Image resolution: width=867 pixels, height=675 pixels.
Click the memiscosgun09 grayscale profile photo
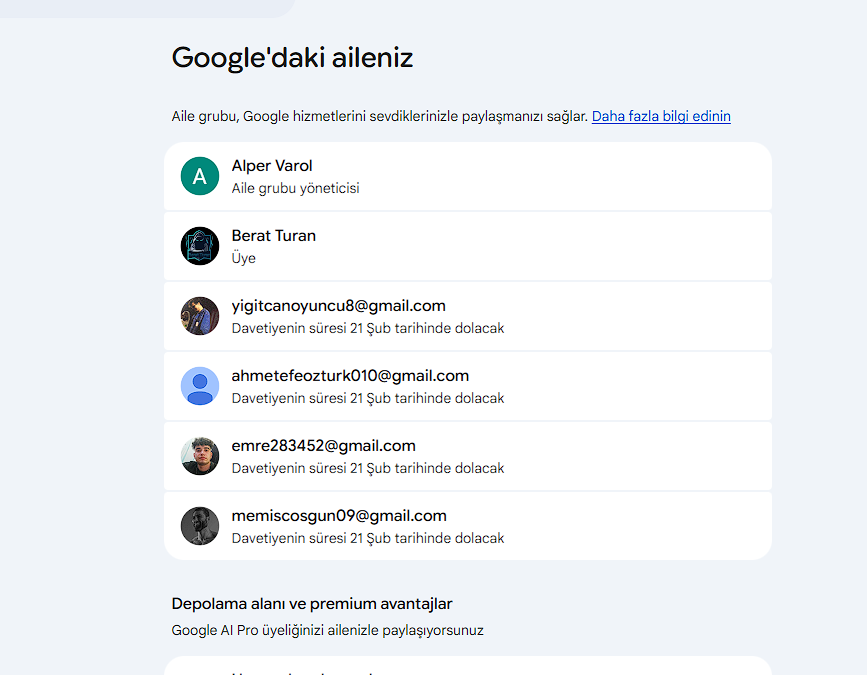click(x=200, y=526)
